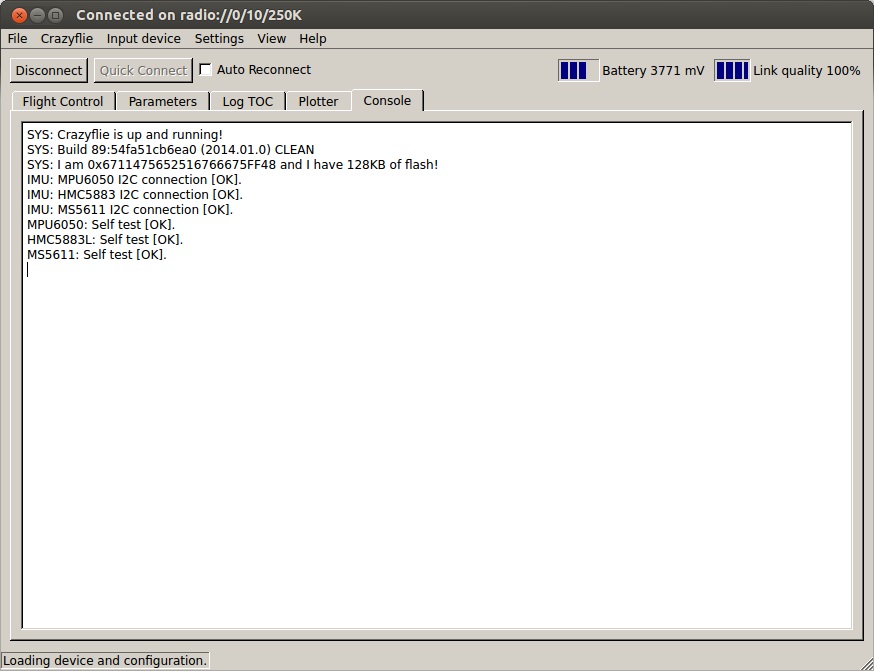This screenshot has width=874, height=671.
Task: Click the 'MPU6050: Self test [OK]' line
Action: 101,225
